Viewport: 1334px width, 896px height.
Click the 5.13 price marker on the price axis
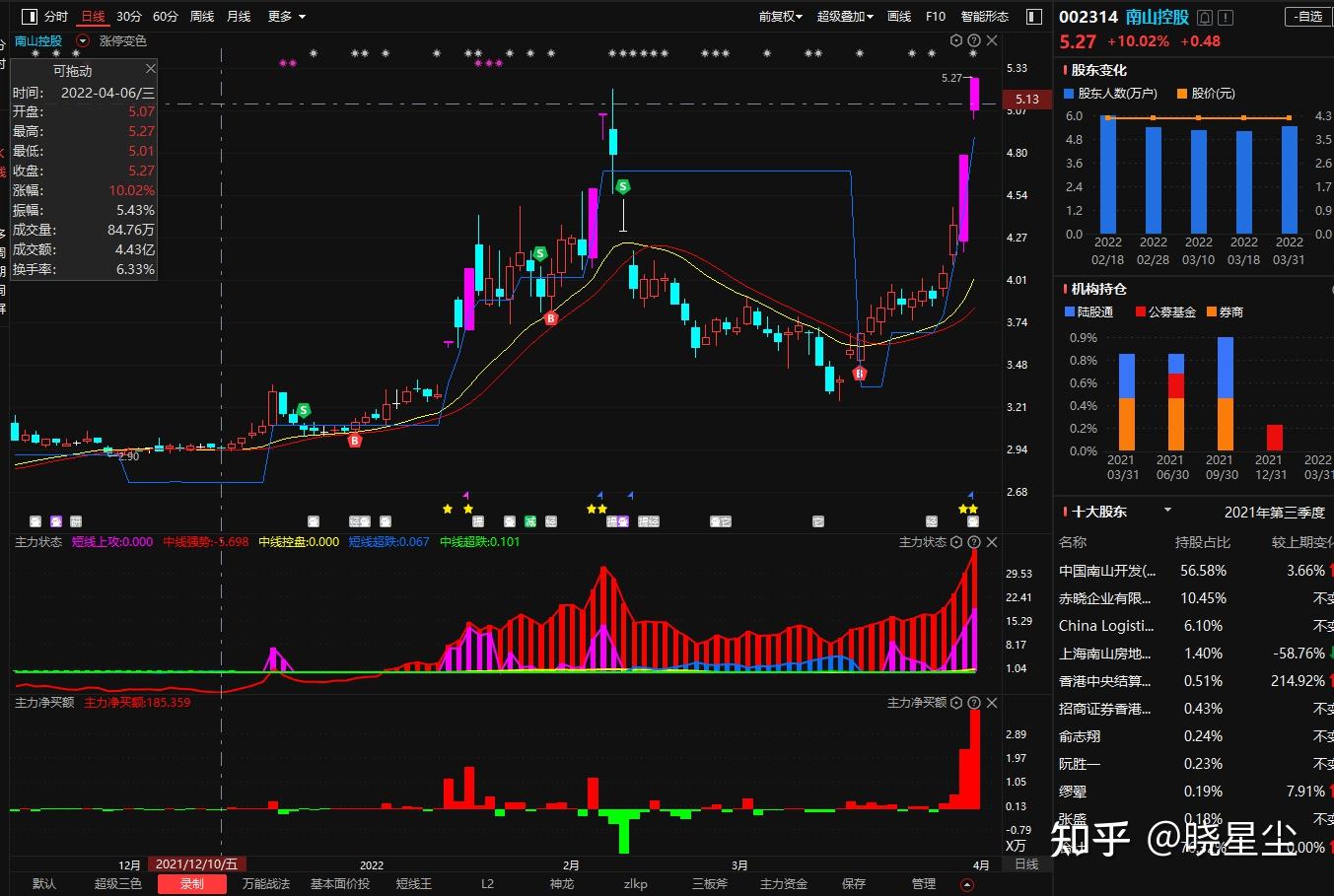1027,99
